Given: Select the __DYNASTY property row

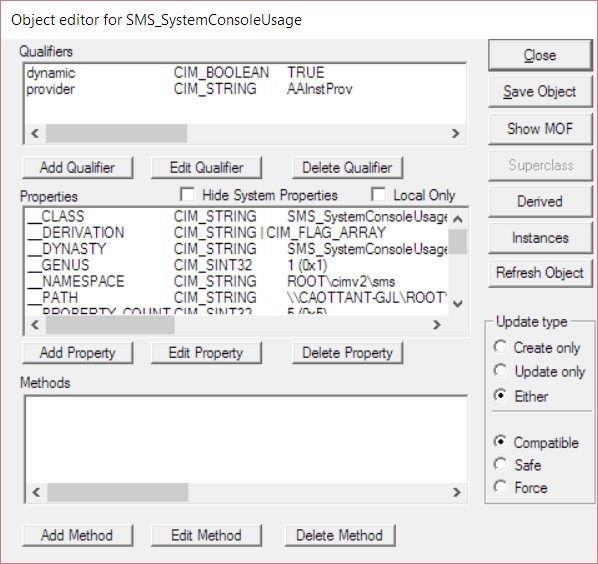Looking at the screenshot, I should [236, 249].
